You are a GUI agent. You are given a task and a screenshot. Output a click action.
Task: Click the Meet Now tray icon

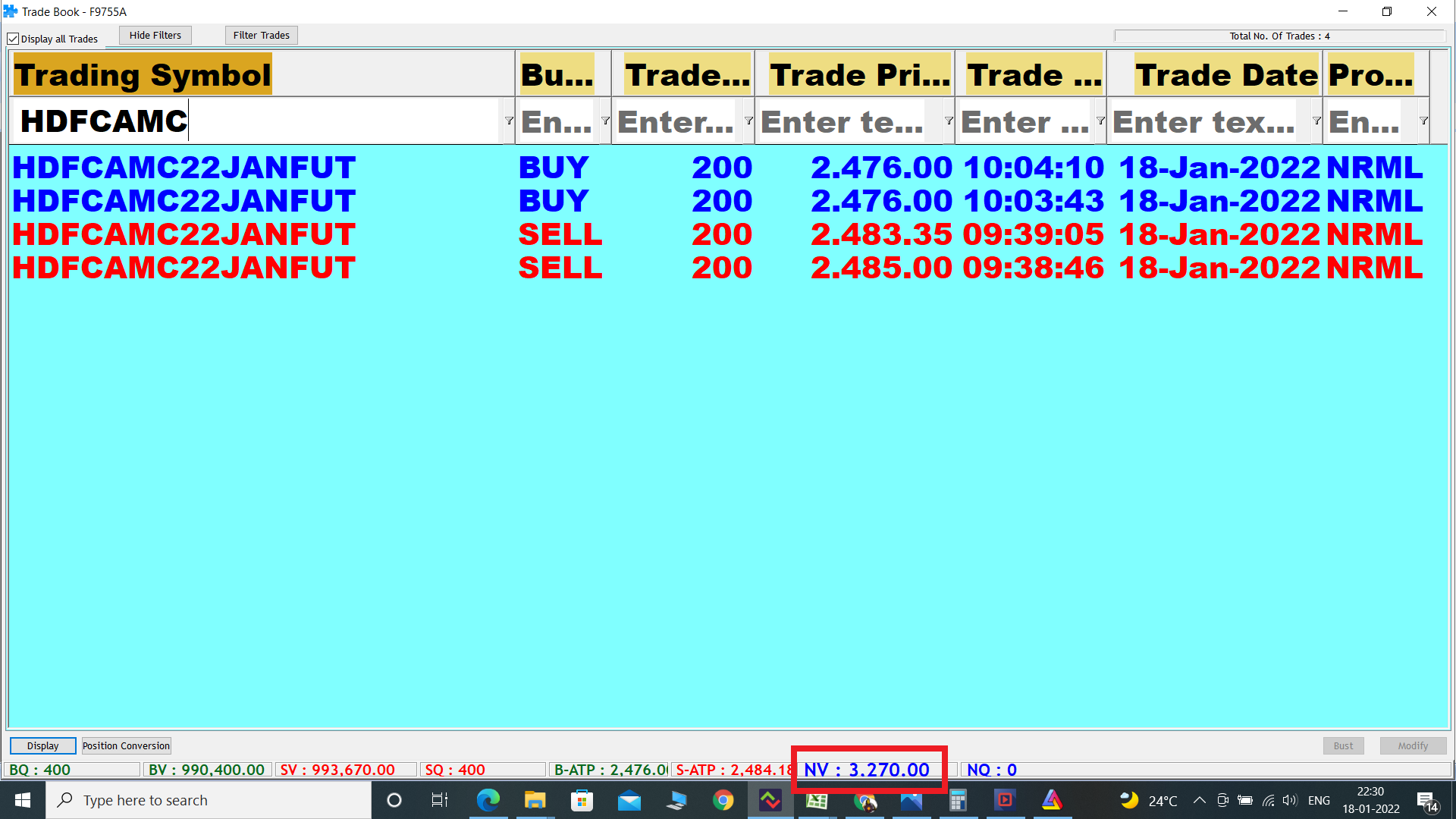click(x=1222, y=800)
